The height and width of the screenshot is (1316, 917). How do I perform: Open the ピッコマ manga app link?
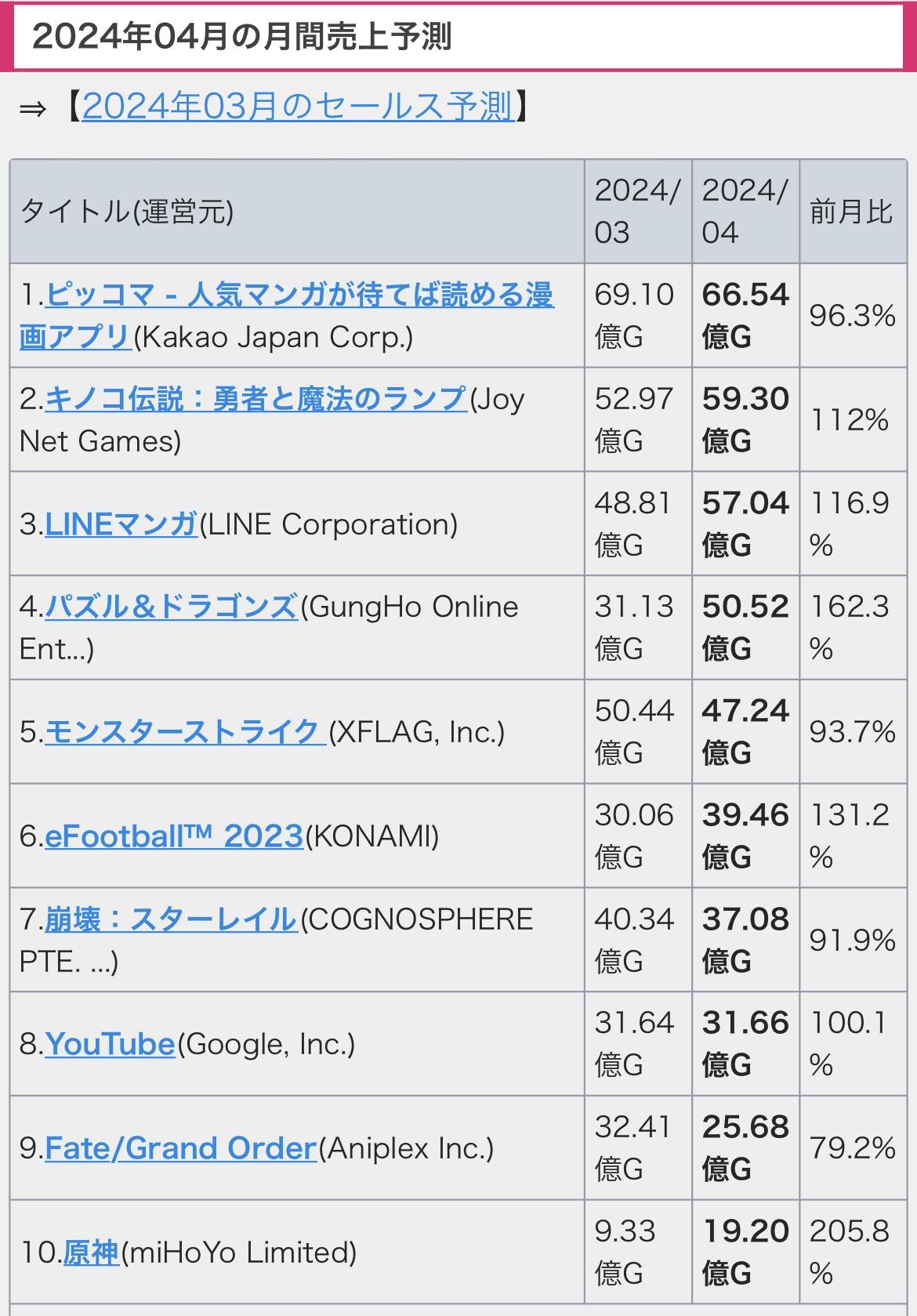[x=299, y=295]
